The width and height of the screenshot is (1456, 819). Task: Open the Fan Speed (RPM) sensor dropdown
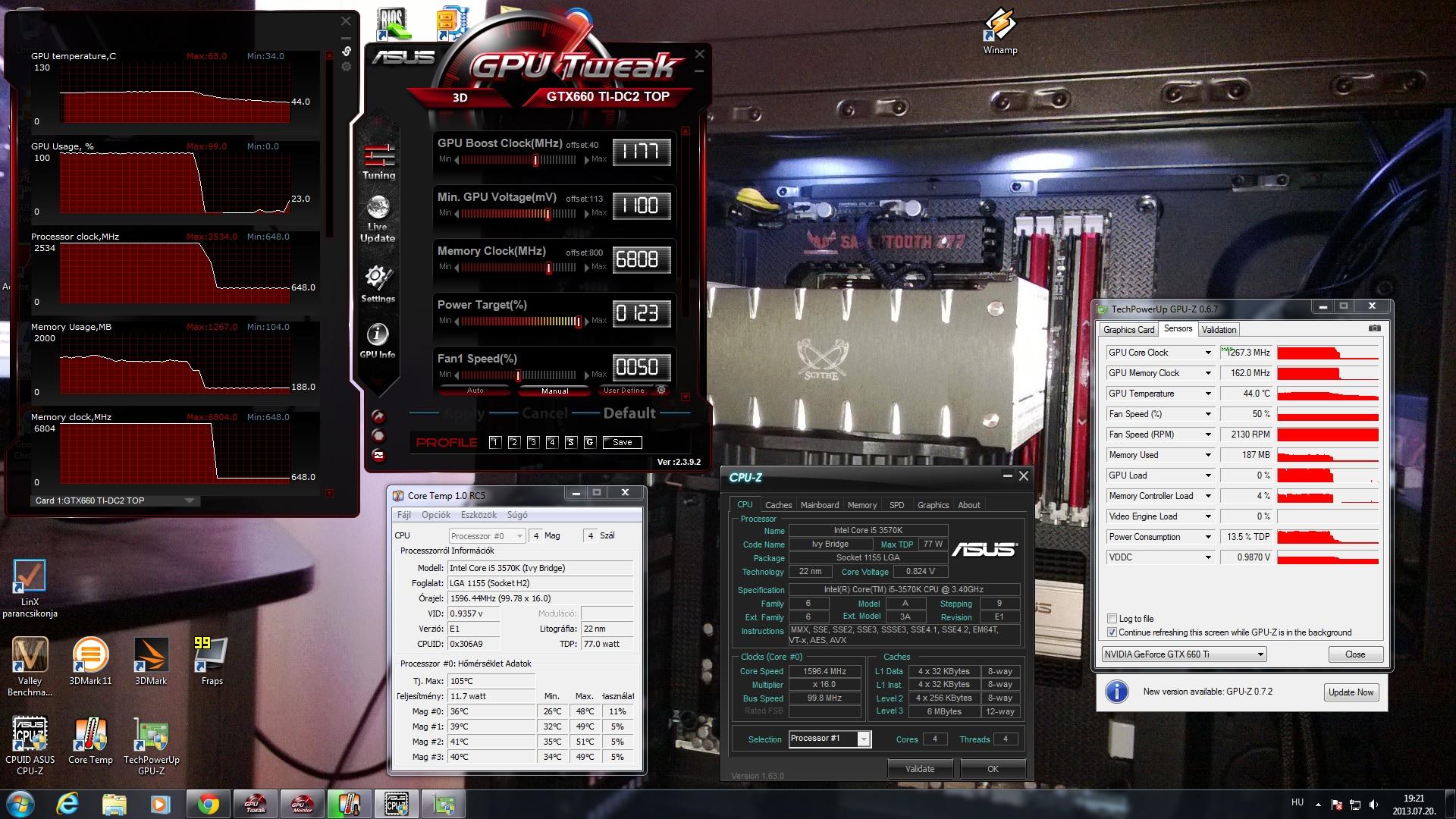pos(1208,435)
